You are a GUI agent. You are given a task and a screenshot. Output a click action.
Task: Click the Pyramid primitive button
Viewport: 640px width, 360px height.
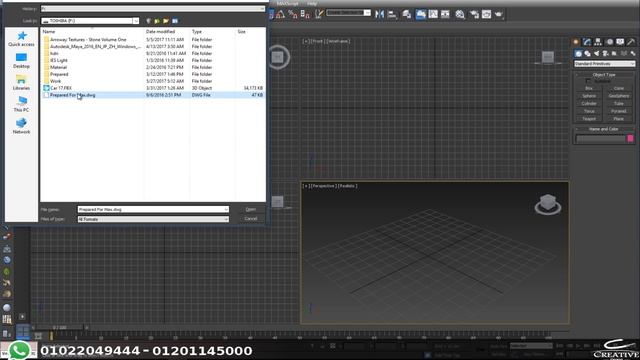pos(619,111)
